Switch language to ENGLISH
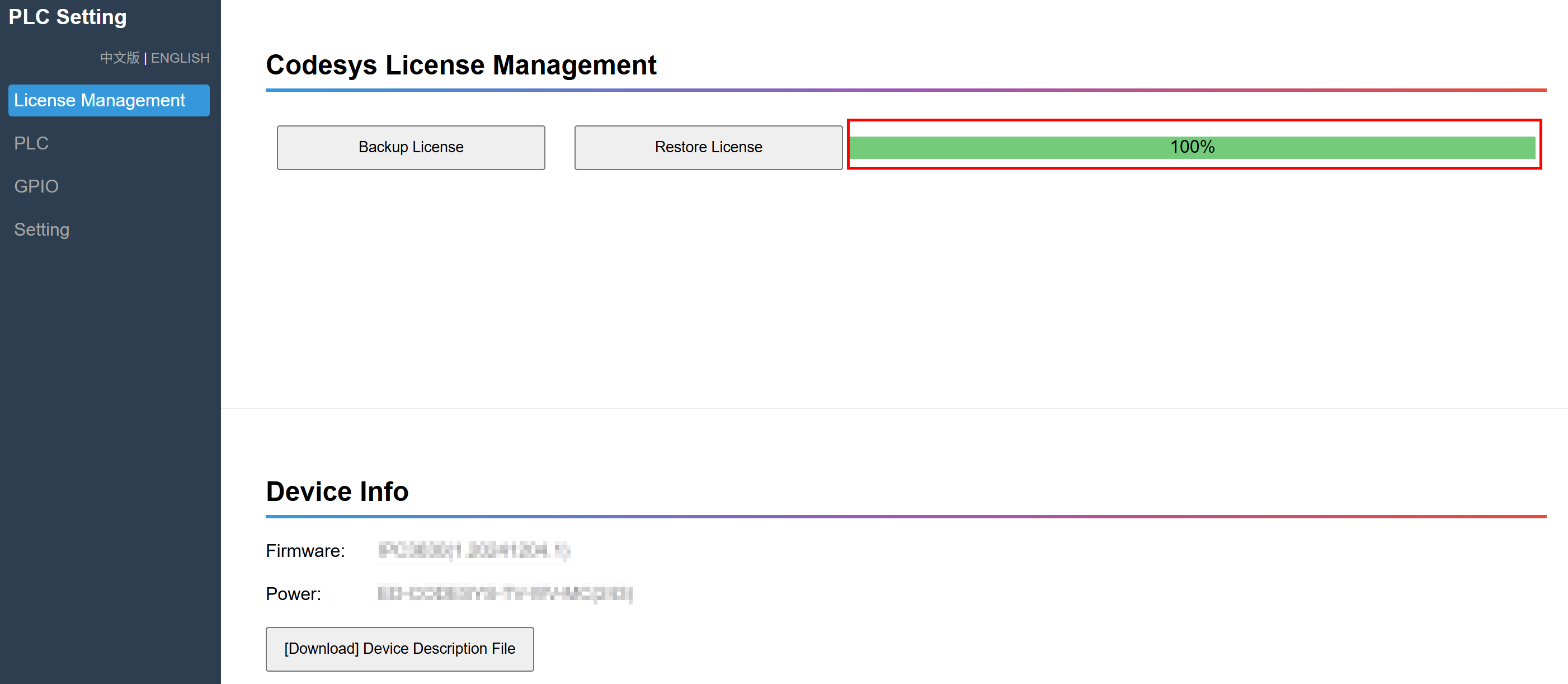Image resolution: width=1568 pixels, height=684 pixels. (180, 58)
